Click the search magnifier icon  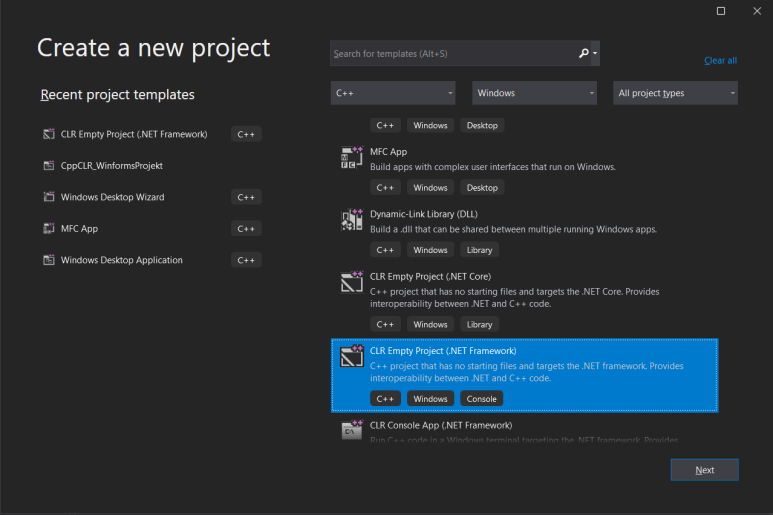pos(583,53)
